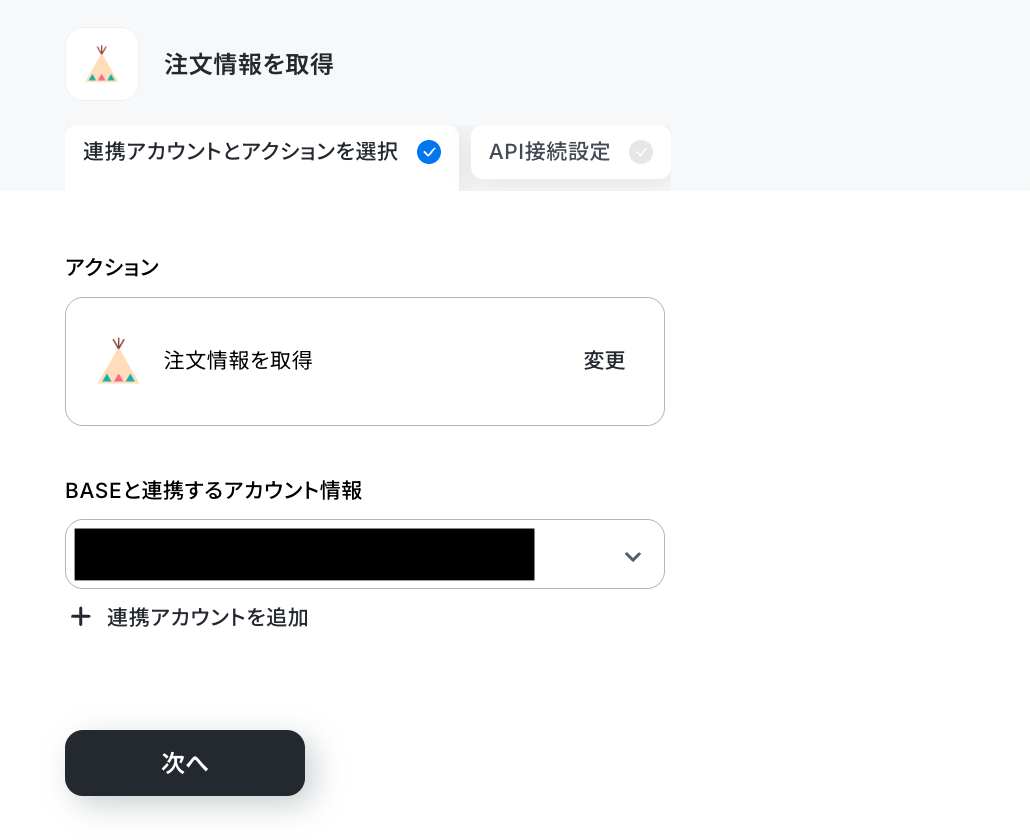Click the BASE tent icon inside action card

point(118,361)
